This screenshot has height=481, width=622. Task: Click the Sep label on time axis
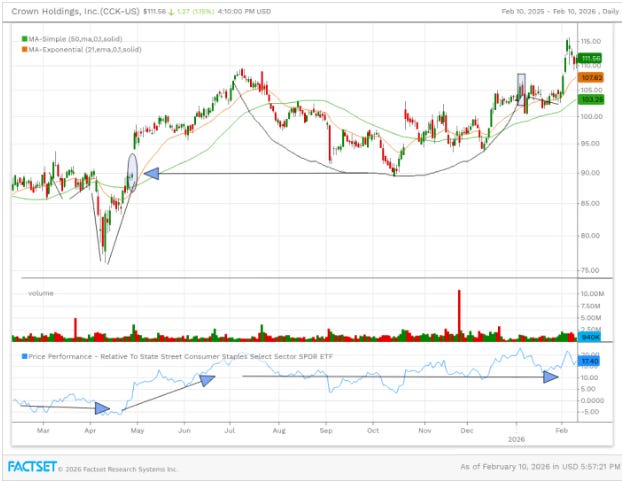point(326,431)
